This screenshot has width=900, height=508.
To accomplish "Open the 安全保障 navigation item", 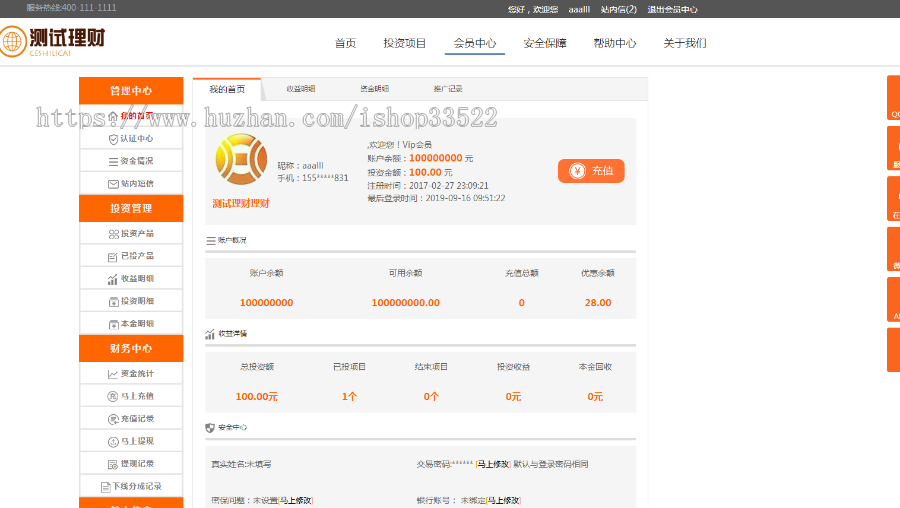I will [x=545, y=43].
